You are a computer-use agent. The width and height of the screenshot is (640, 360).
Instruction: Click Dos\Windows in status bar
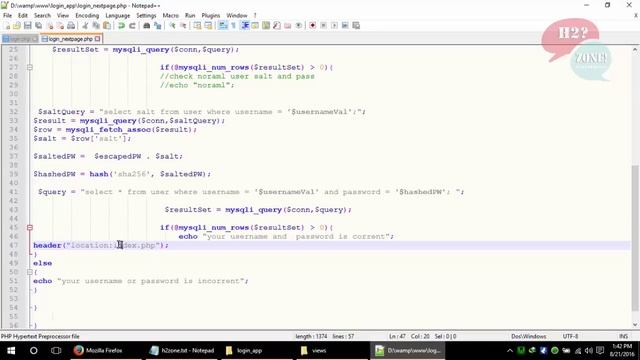529,336
